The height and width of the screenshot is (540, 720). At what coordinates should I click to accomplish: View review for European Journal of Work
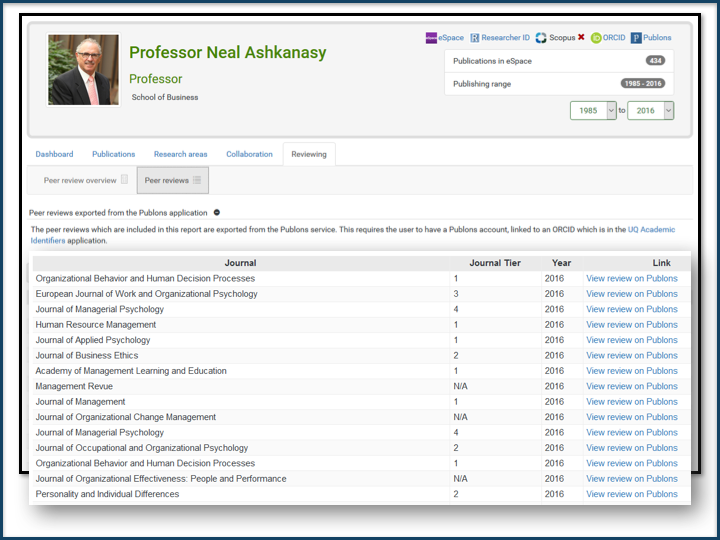[x=632, y=294]
